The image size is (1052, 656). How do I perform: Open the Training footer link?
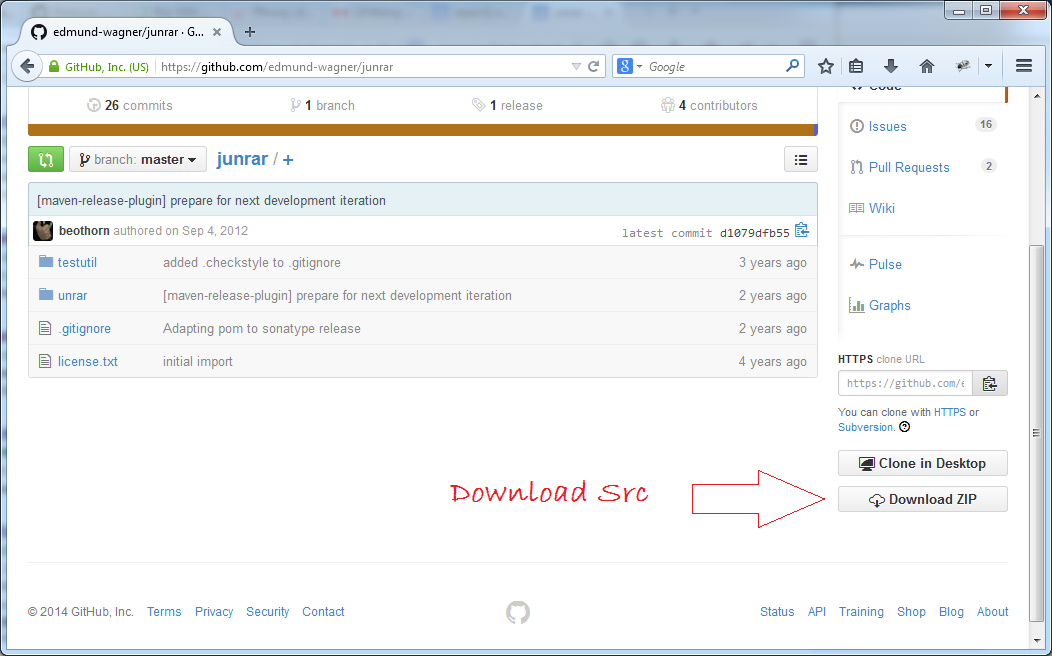point(861,612)
